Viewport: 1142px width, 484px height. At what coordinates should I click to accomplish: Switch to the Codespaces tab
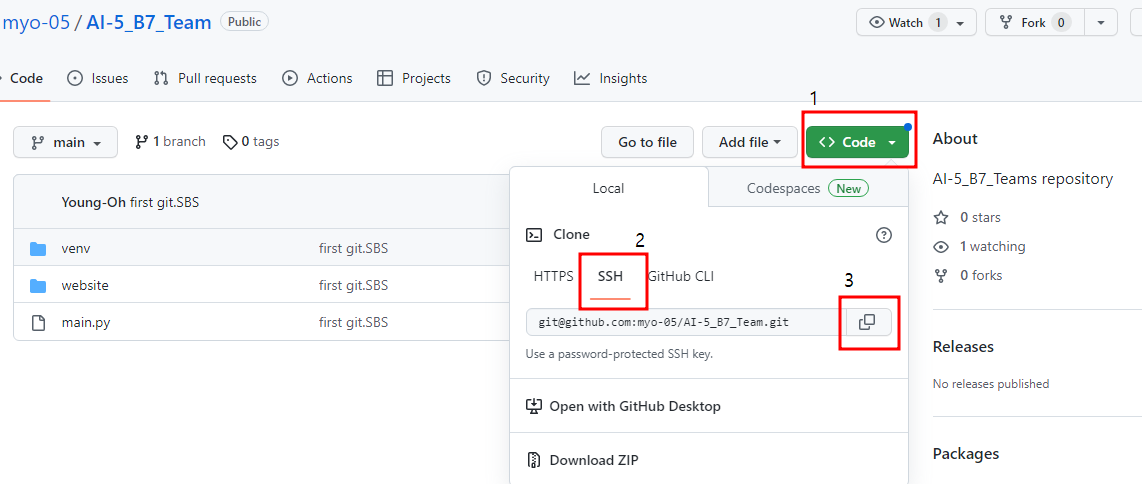808,189
